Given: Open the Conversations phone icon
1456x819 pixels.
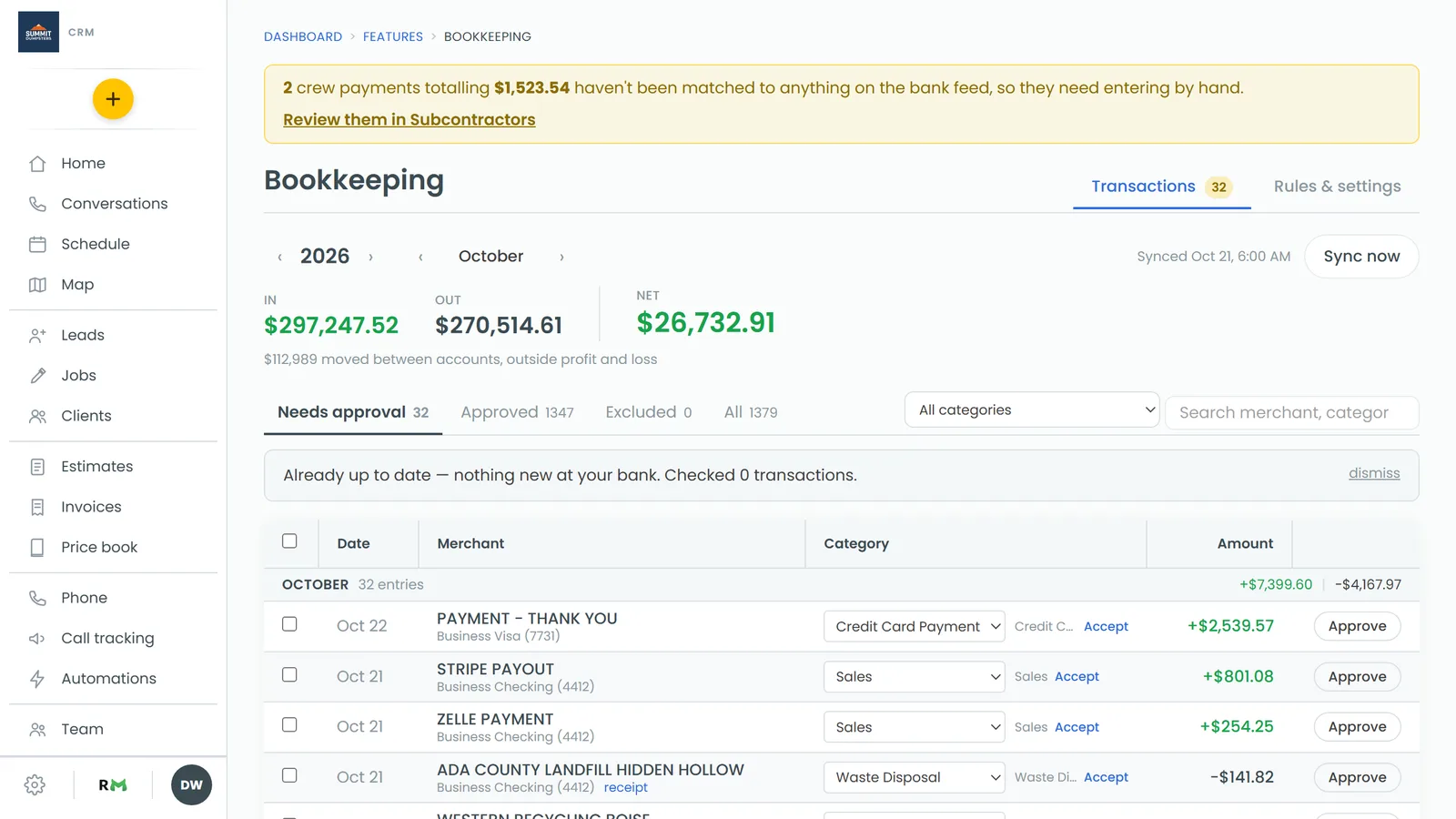Looking at the screenshot, I should click(x=37, y=204).
